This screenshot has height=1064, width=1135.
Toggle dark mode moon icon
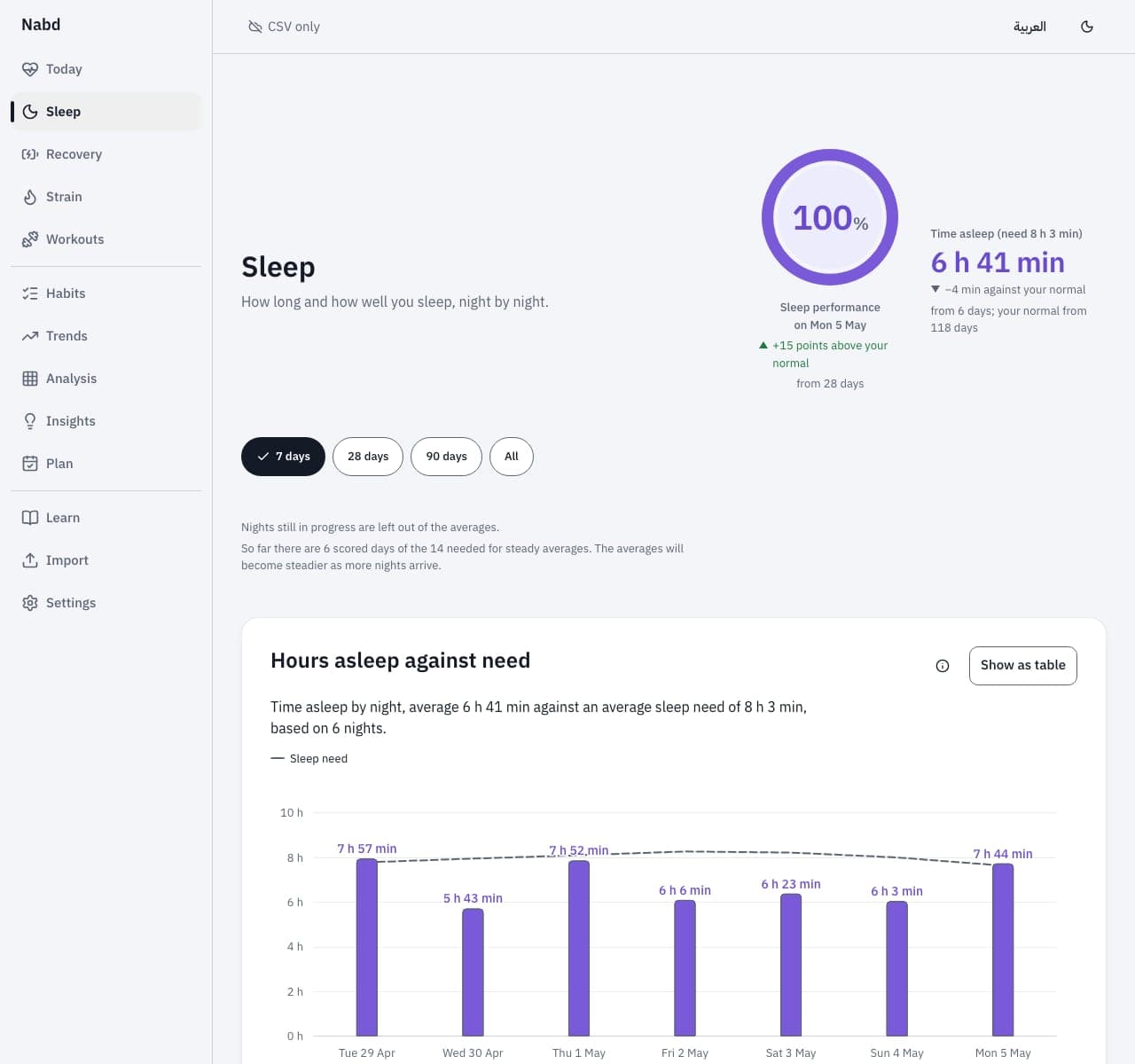1087,27
